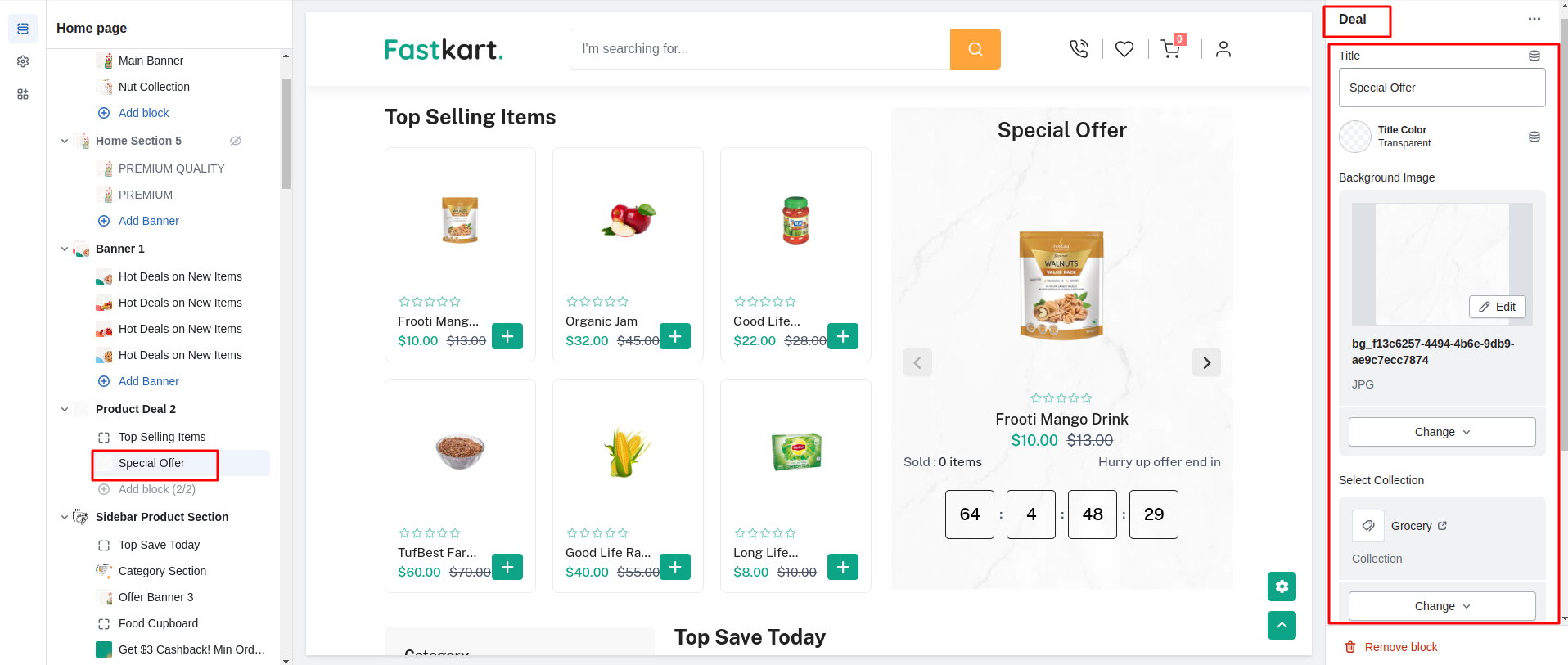Viewport: 1568px width, 665px height.
Task: Click the Title input field with Special Offer
Action: (x=1441, y=88)
